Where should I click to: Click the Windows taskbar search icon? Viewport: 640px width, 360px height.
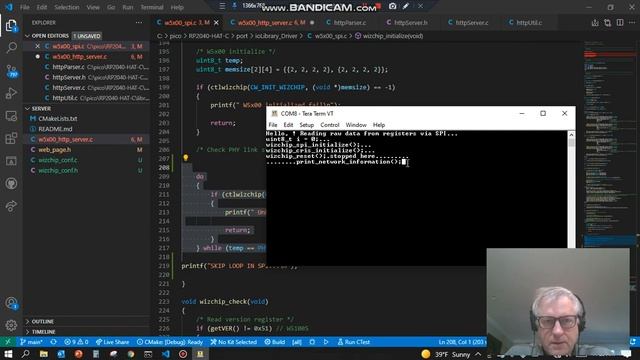click(x=25, y=354)
